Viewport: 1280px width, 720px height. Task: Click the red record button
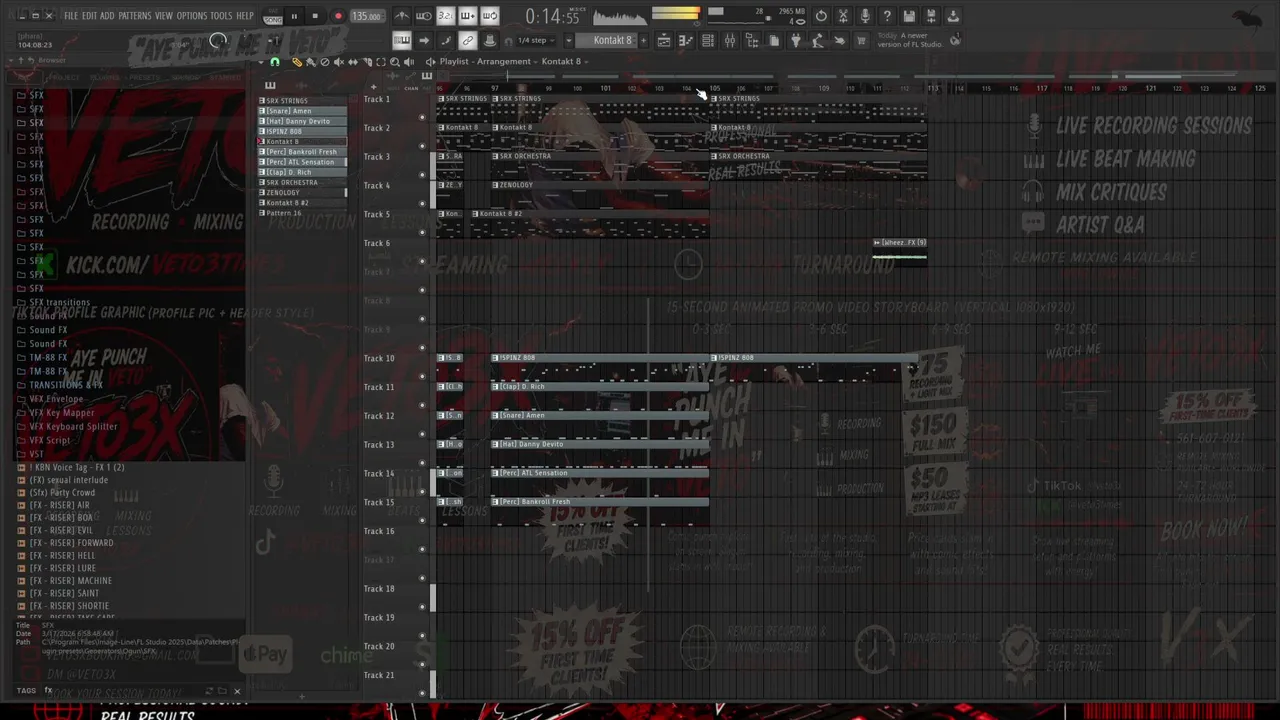click(x=338, y=16)
